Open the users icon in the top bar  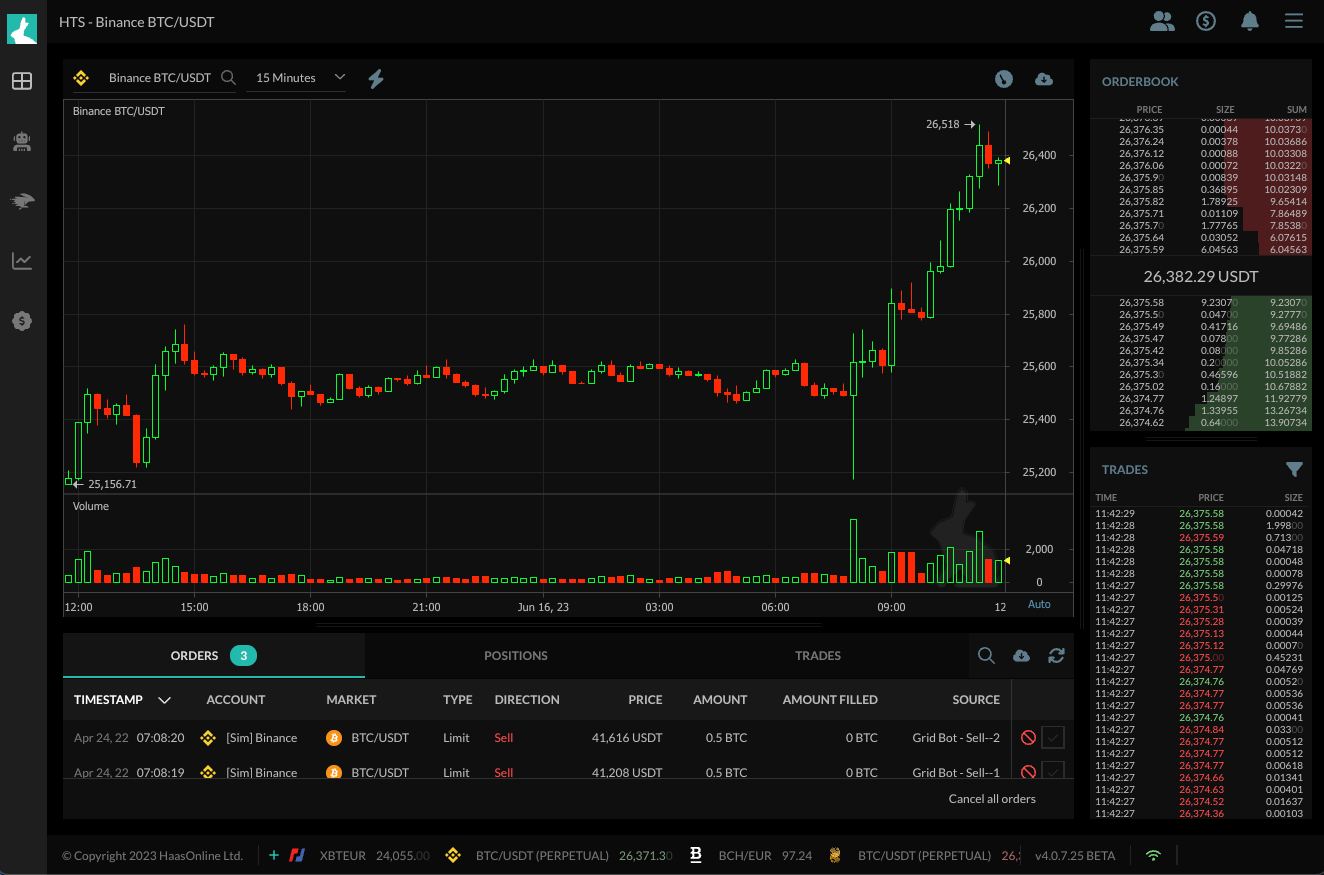(1162, 20)
